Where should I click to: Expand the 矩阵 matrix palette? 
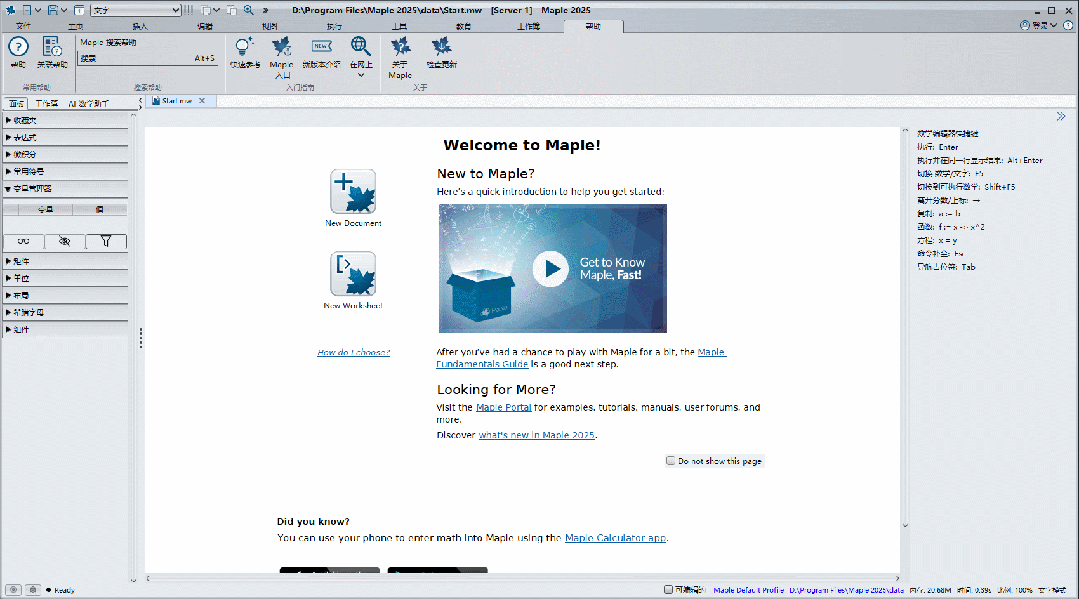click(x=65, y=262)
